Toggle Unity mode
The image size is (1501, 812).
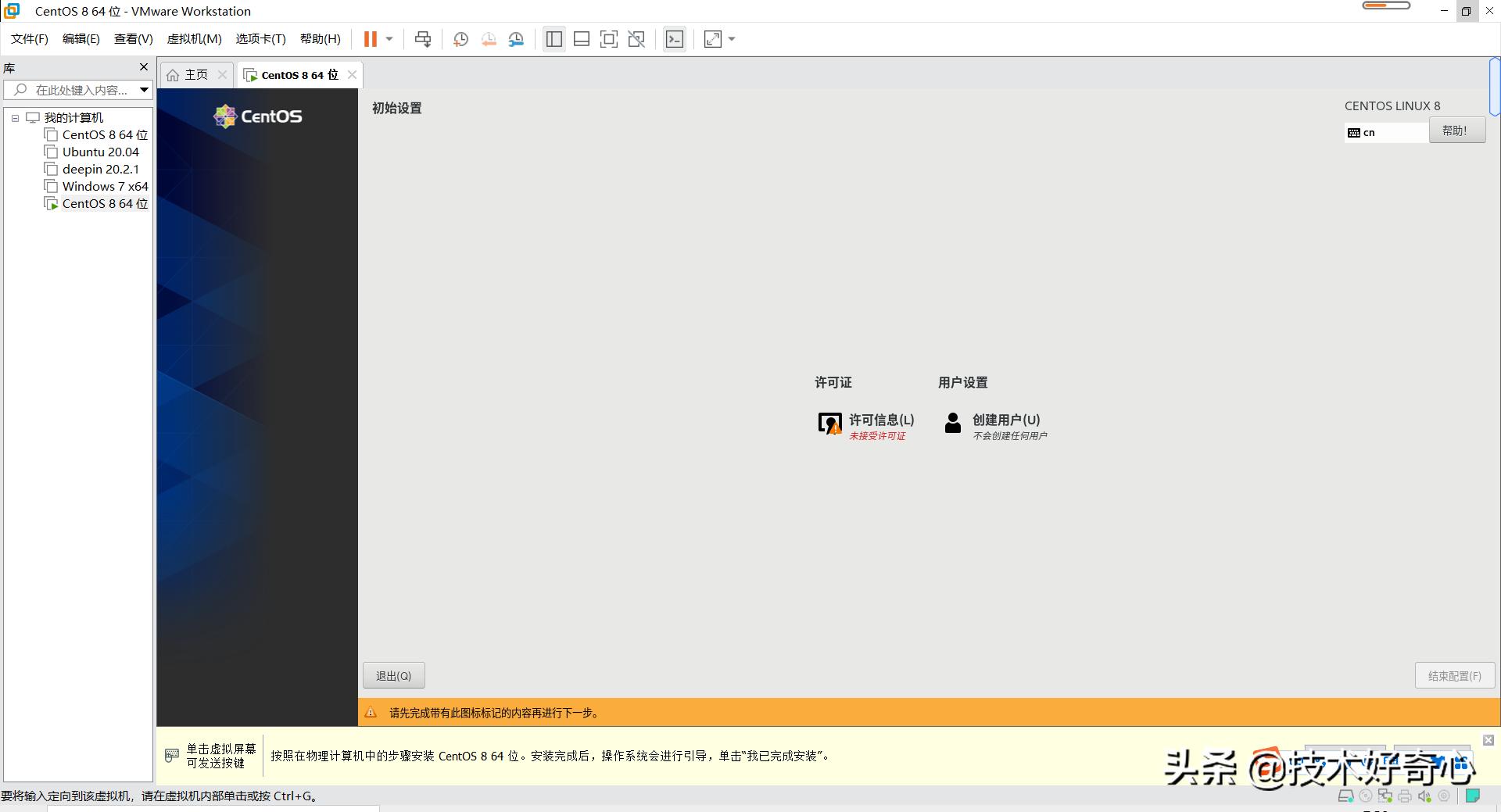(636, 39)
